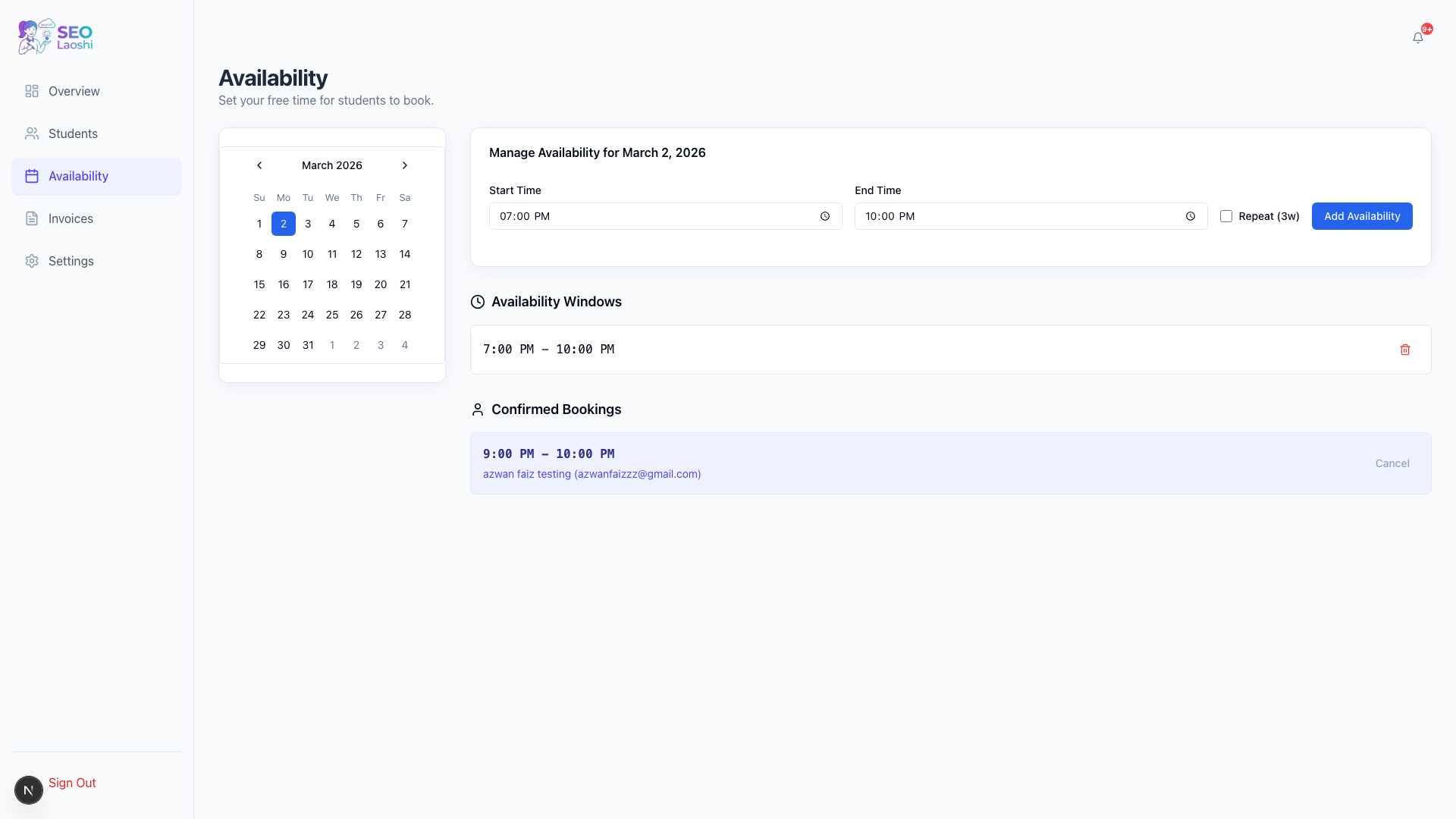This screenshot has height=819, width=1456.
Task: Cancel the booking by azwan faiz testing
Action: click(1392, 463)
